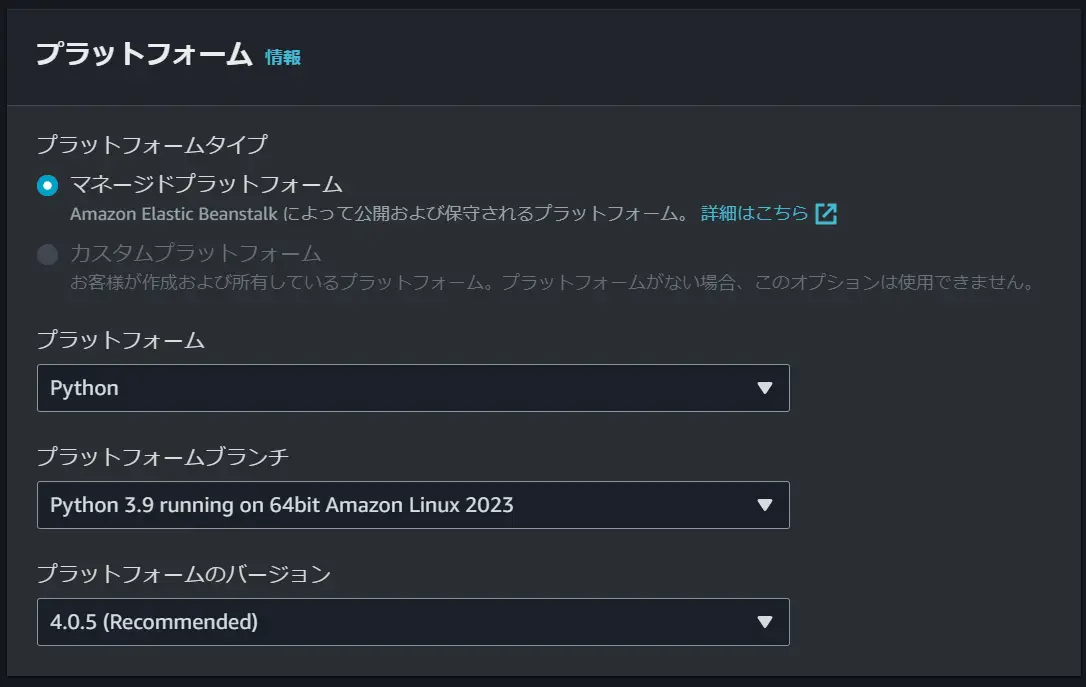Image resolution: width=1086 pixels, height=687 pixels.
Task: Click the arrow icon on the Python dropdown
Action: point(765,388)
